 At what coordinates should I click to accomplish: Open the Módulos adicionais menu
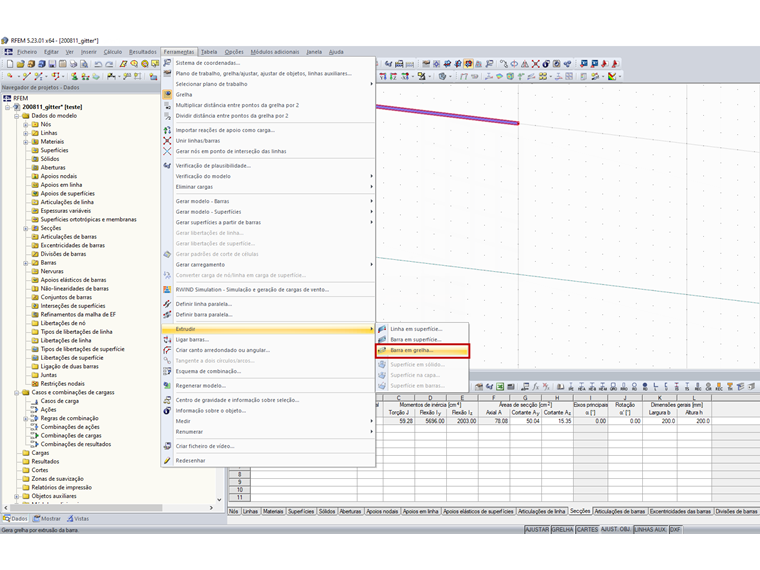[x=274, y=52]
